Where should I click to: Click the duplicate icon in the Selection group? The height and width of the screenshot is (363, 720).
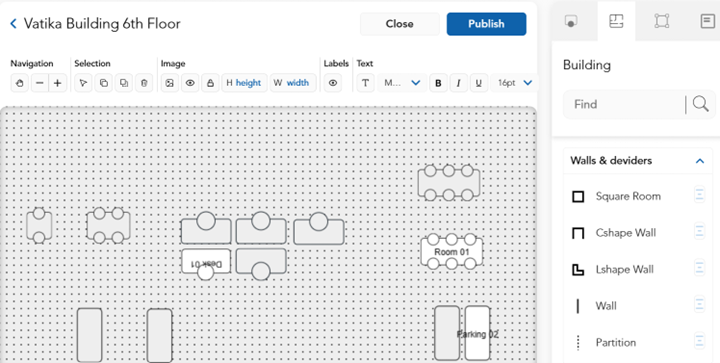pyautogui.click(x=124, y=83)
